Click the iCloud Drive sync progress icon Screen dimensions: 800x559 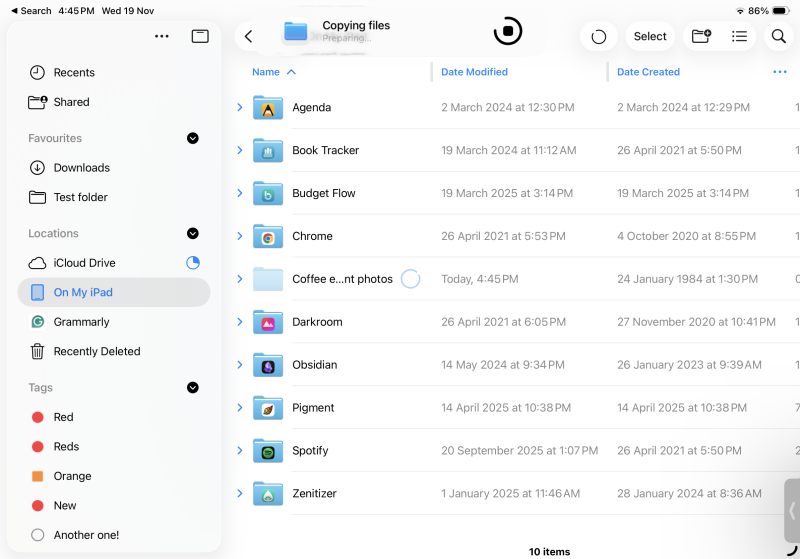tap(193, 263)
